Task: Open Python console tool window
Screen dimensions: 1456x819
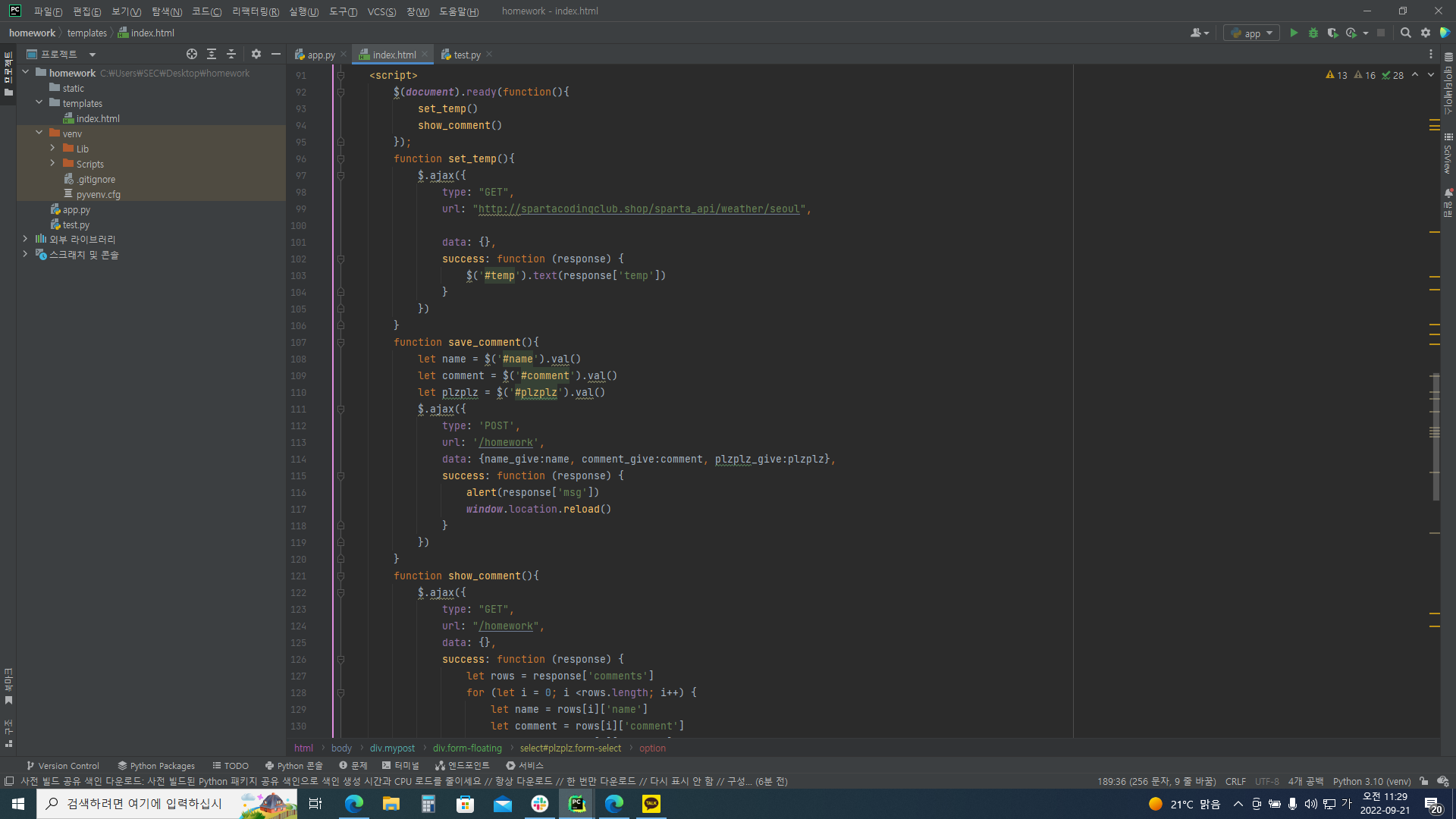Action: (x=293, y=765)
